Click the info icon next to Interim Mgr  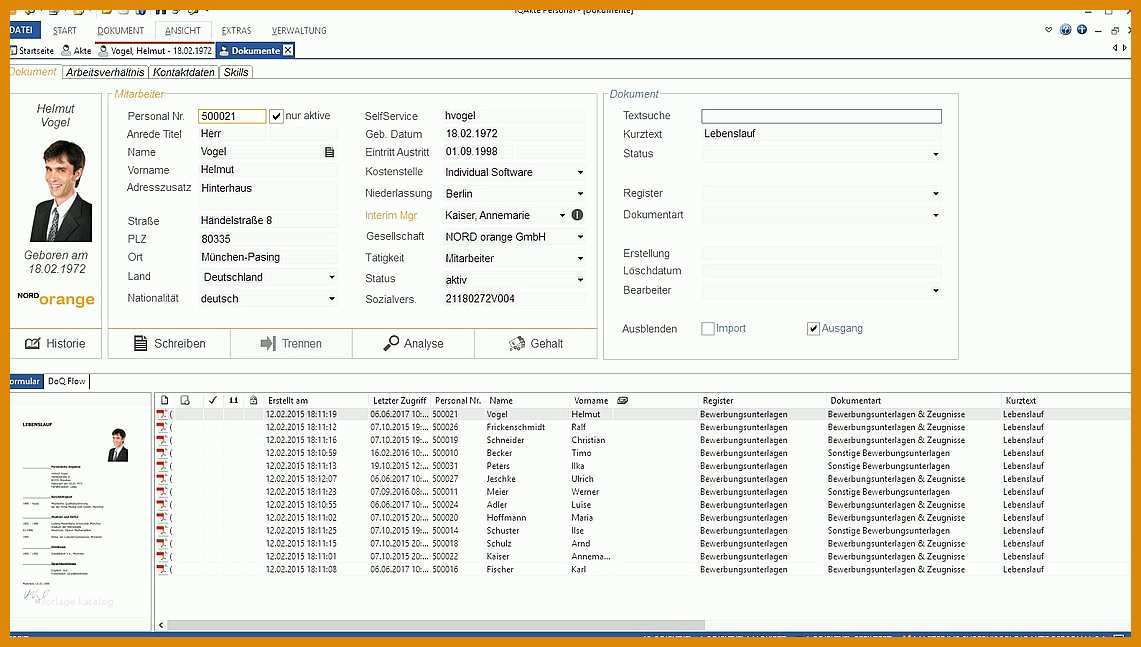tap(577, 215)
